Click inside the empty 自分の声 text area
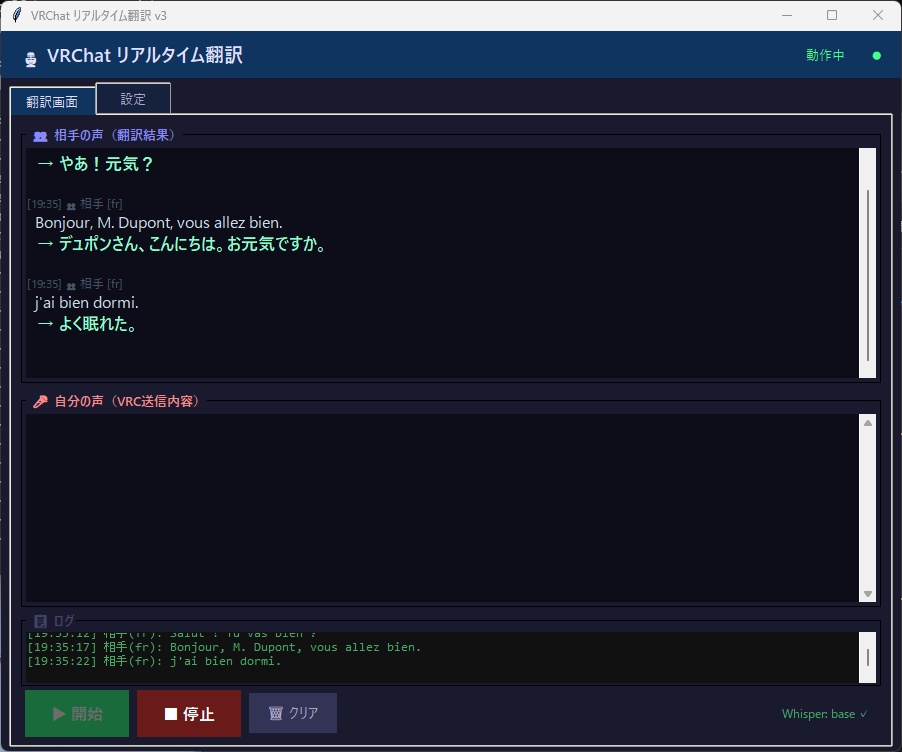902x752 pixels. 442,508
